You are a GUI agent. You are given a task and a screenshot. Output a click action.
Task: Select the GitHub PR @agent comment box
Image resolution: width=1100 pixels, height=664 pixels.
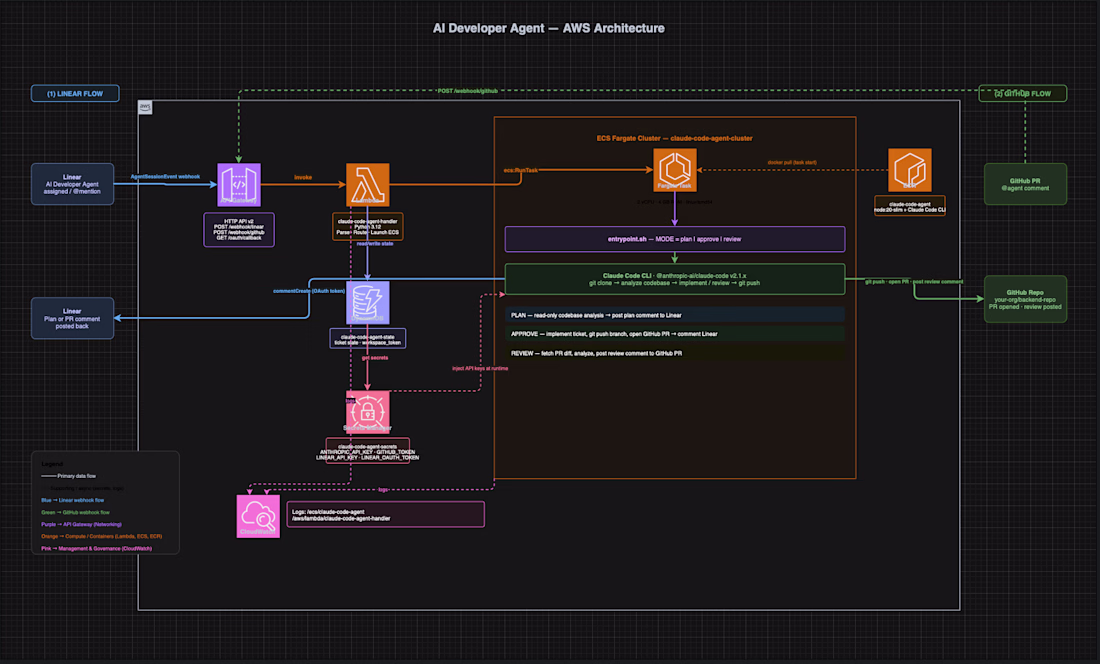pyautogui.click(x=1025, y=184)
